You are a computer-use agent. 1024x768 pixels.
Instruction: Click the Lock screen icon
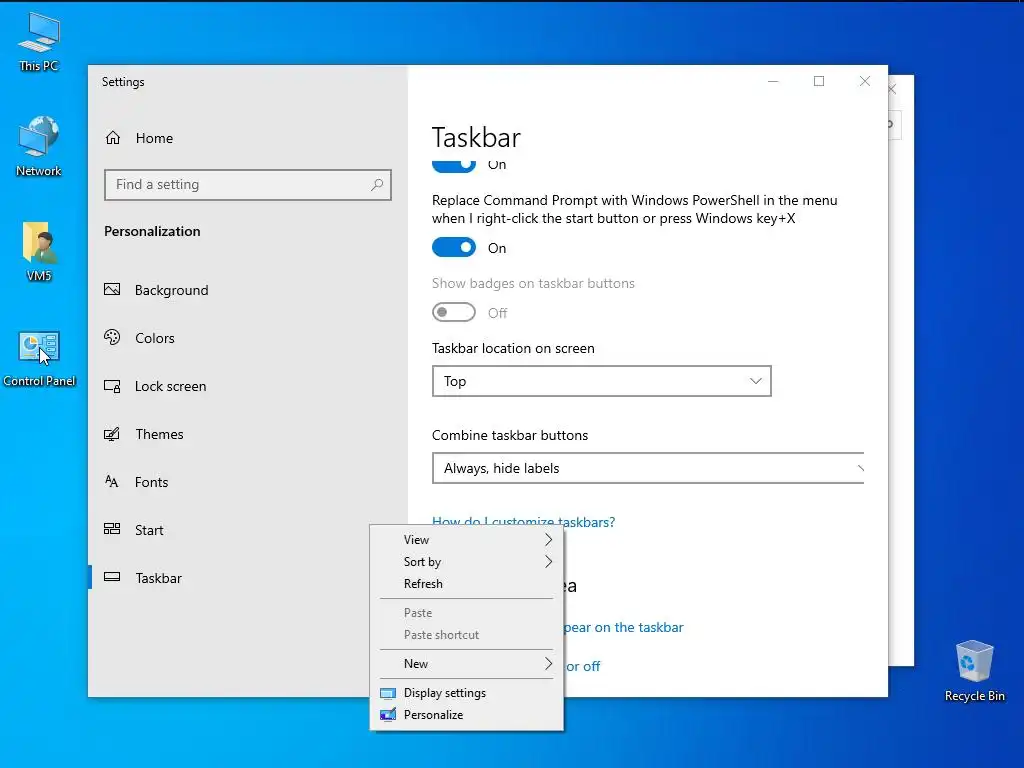tap(112, 386)
